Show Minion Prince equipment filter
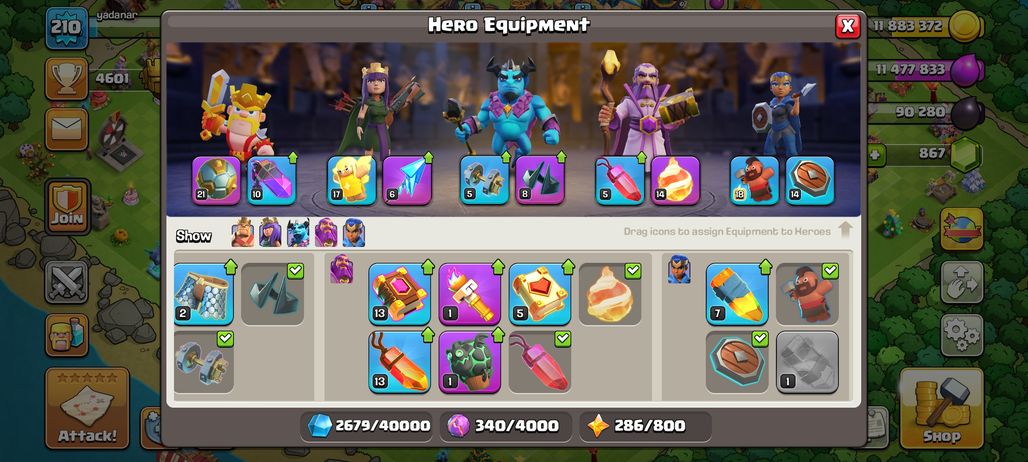Viewport: 1028px width, 462px height. click(298, 233)
